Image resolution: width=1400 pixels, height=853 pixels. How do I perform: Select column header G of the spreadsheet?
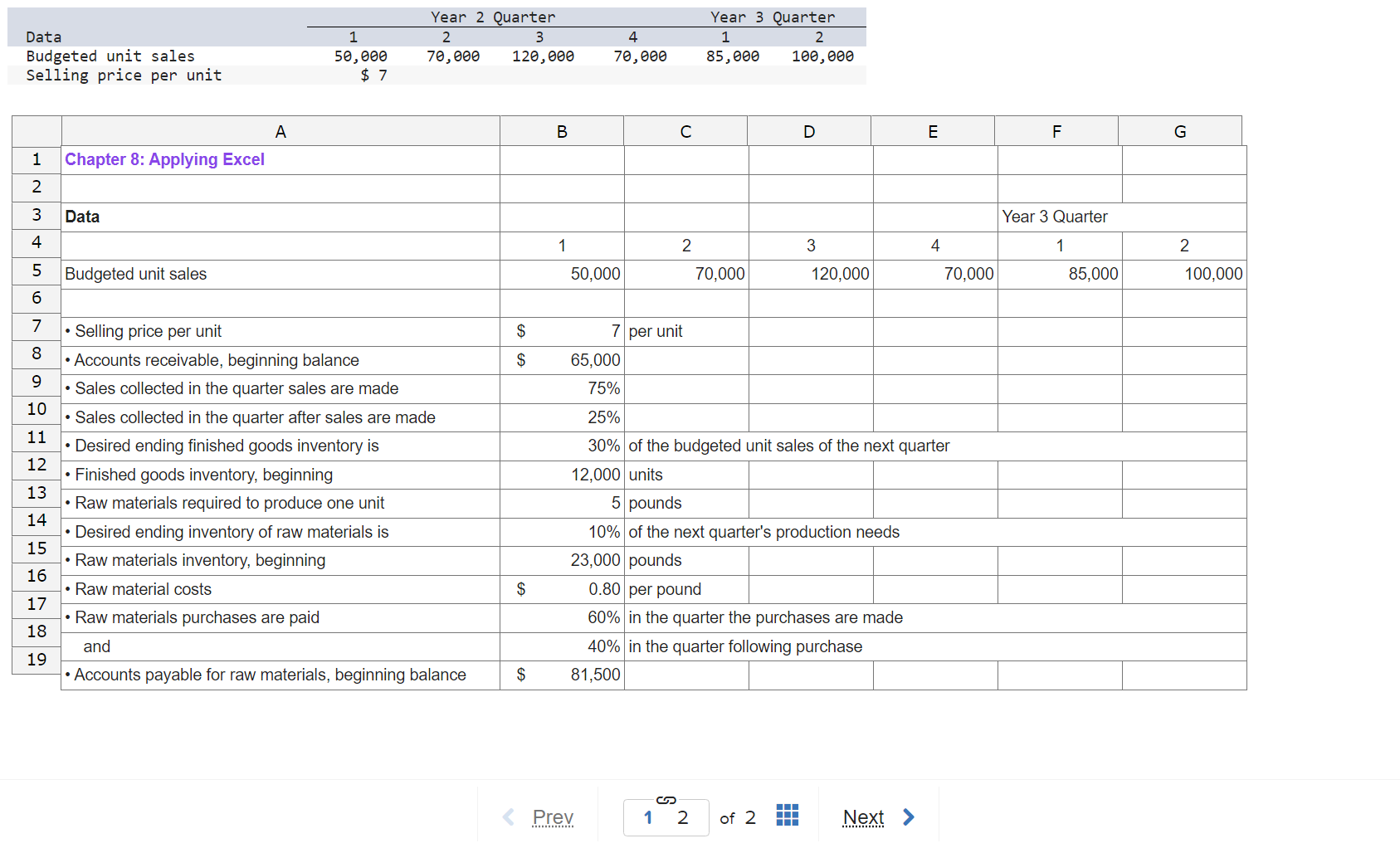(1180, 130)
